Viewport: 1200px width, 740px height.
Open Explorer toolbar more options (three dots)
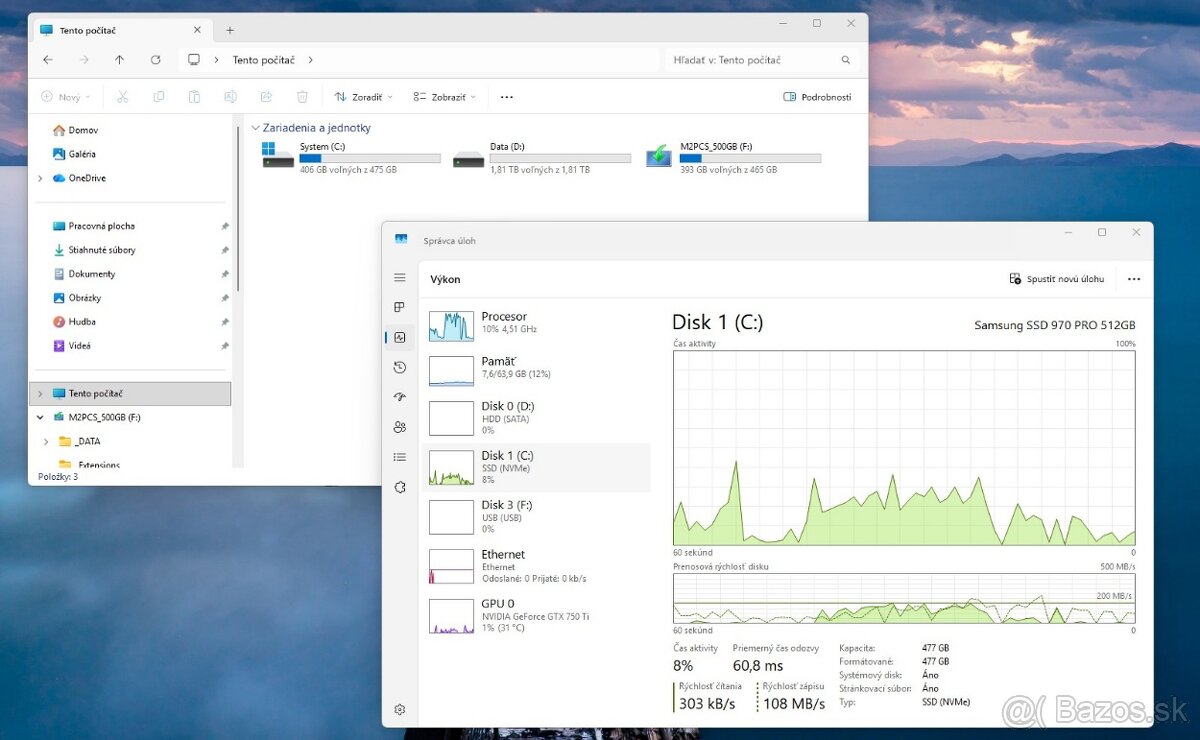(507, 97)
